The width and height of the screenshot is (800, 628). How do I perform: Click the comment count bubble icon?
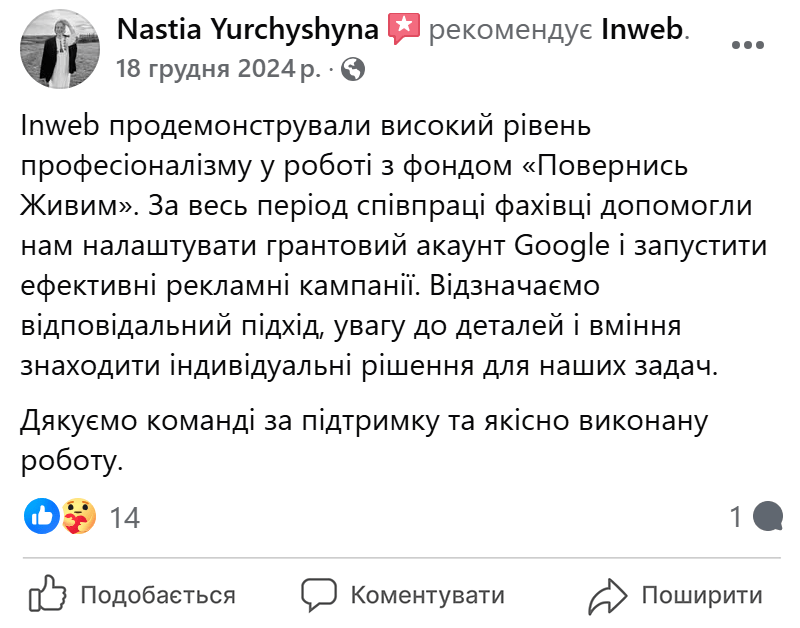[x=768, y=513]
